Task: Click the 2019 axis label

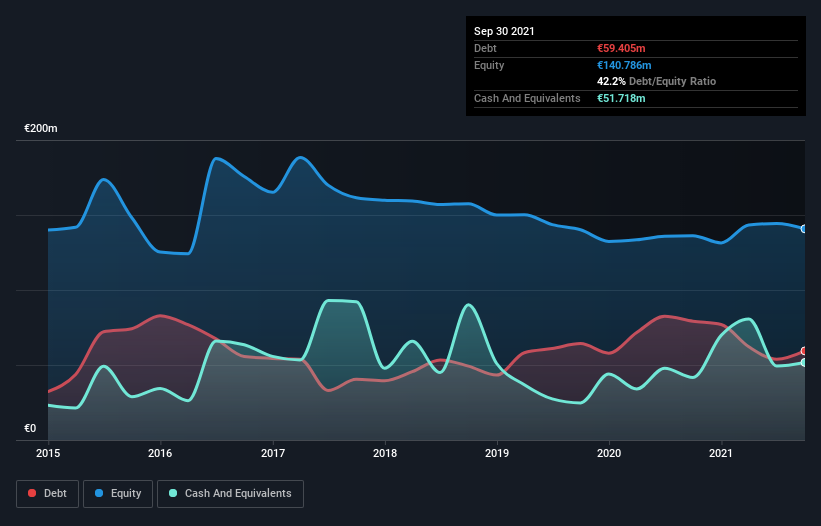Action: (497, 453)
